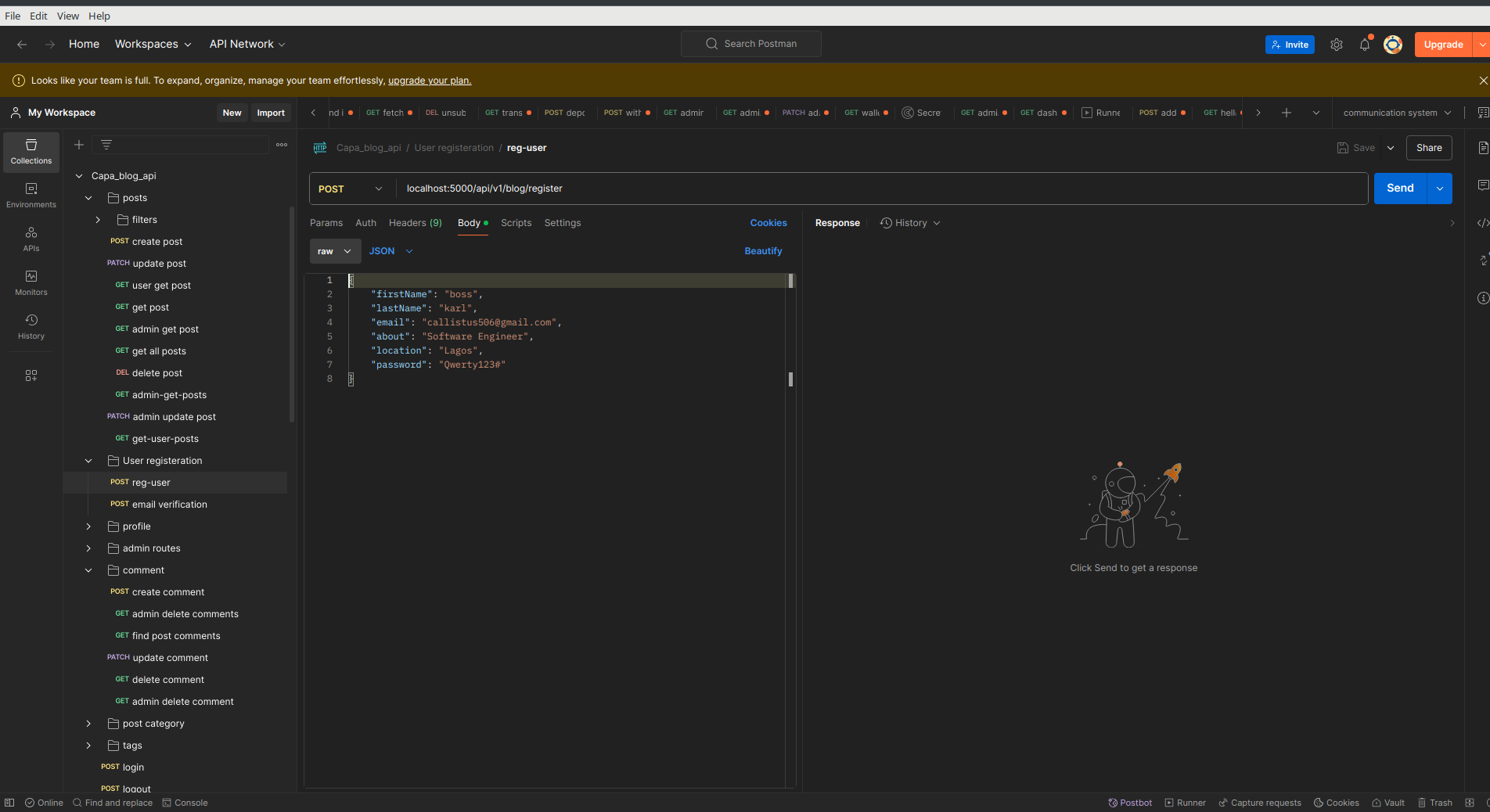
Task: Open the API Network dropdown
Action: pos(247,45)
